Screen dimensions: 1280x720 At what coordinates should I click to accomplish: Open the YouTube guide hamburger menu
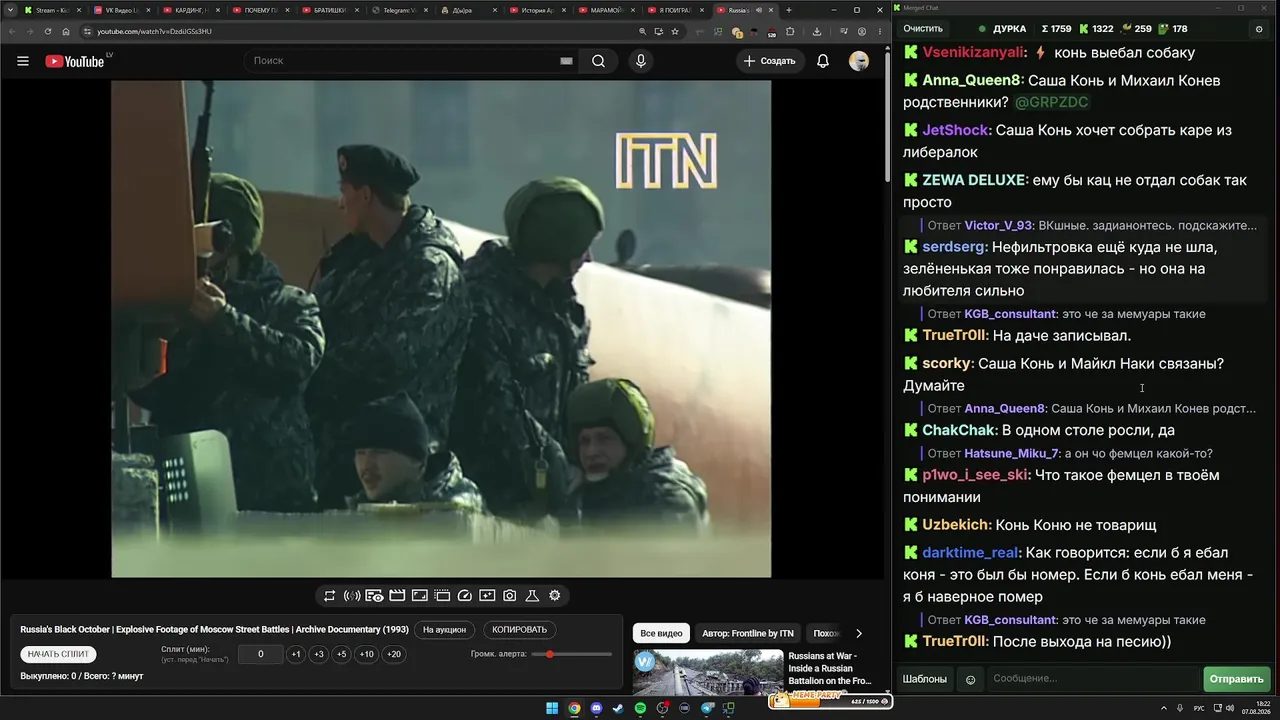(x=23, y=61)
